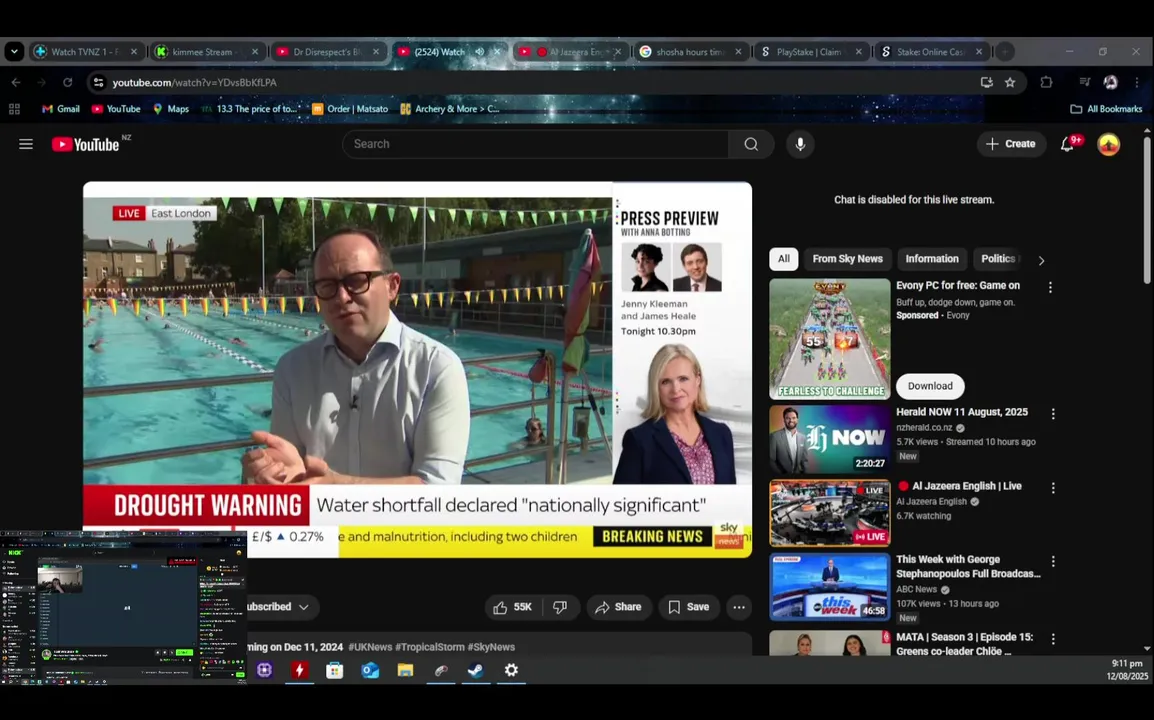The image size is (1154, 720).
Task: Open the All Bookmarks folder
Action: pyautogui.click(x=1106, y=109)
